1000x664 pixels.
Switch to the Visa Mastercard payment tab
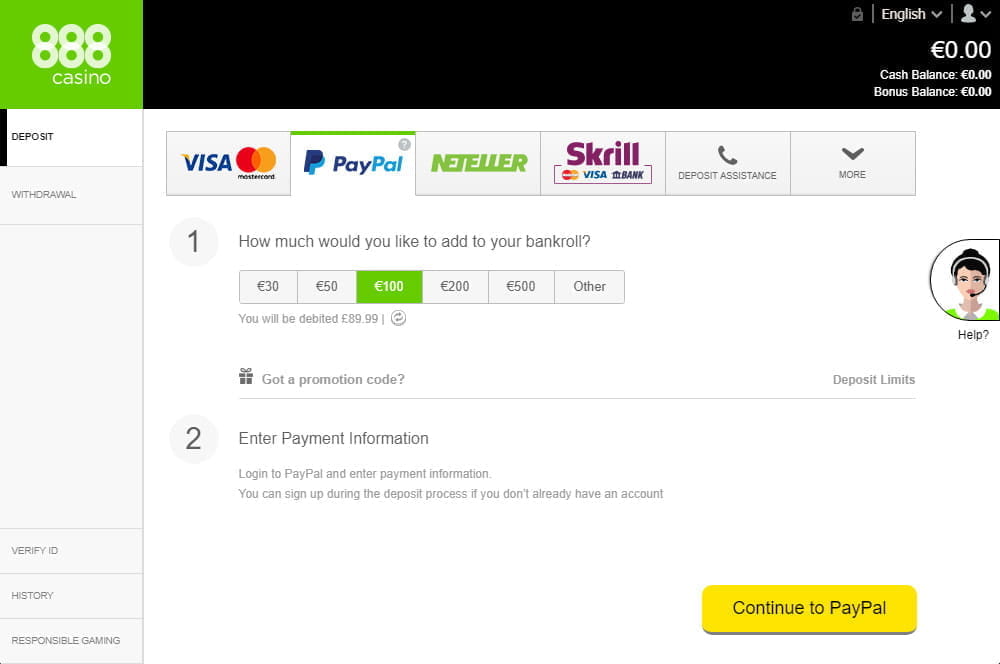(x=228, y=163)
